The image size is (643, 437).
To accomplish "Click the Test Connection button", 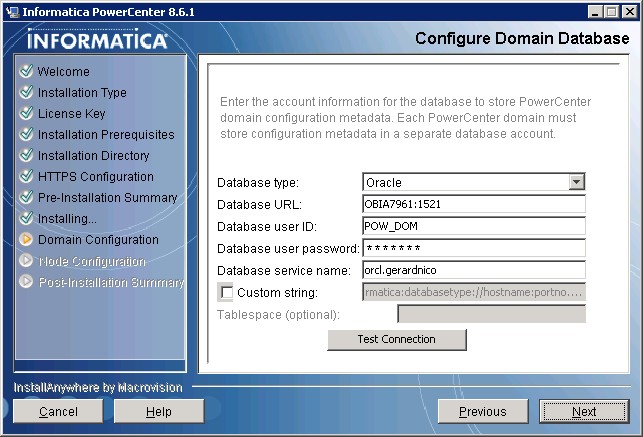I will coord(397,339).
